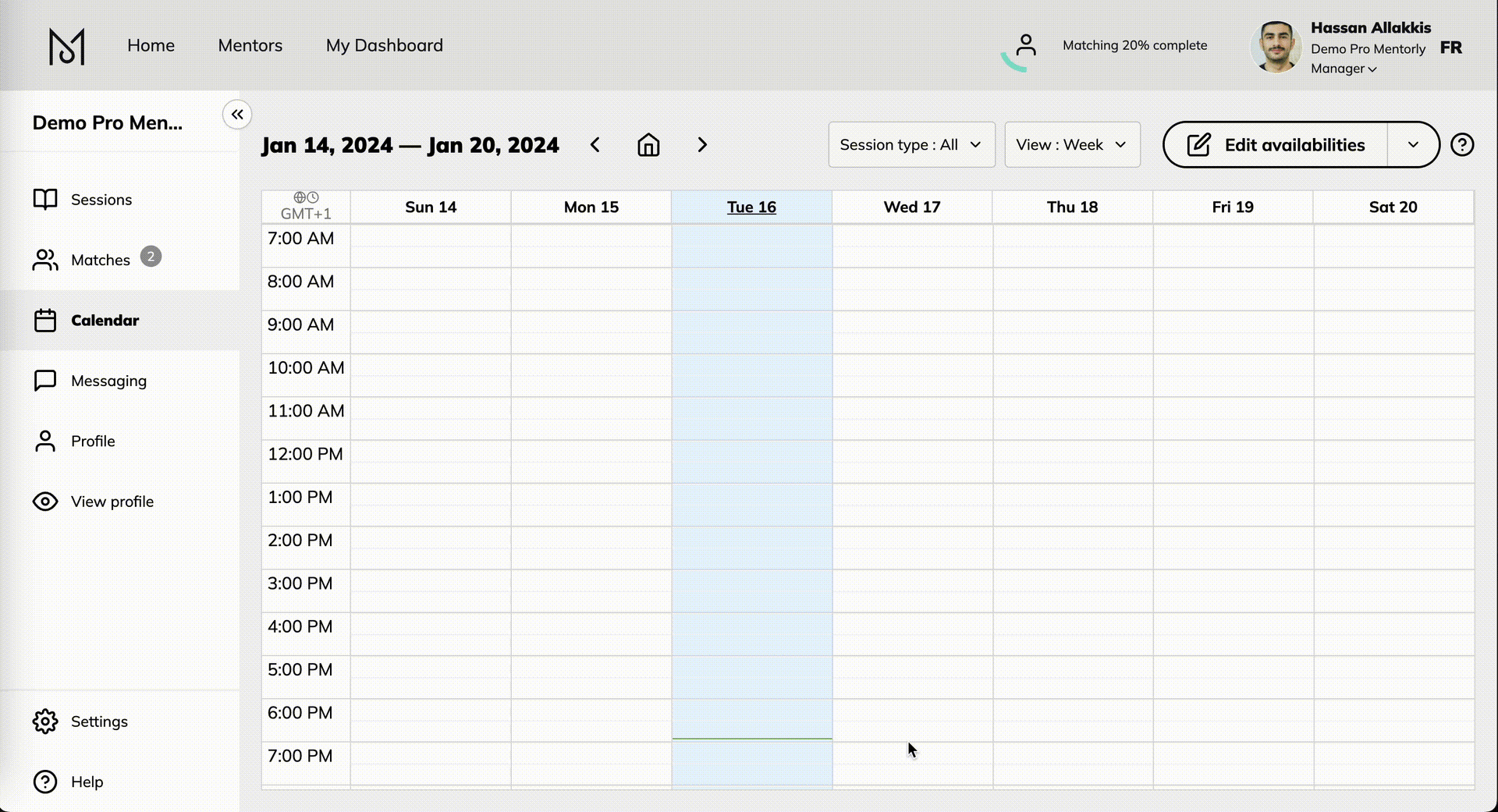Select the Wed 17 10:00 AM slot
Viewport: 1498px width, 812px height.
coord(912,375)
